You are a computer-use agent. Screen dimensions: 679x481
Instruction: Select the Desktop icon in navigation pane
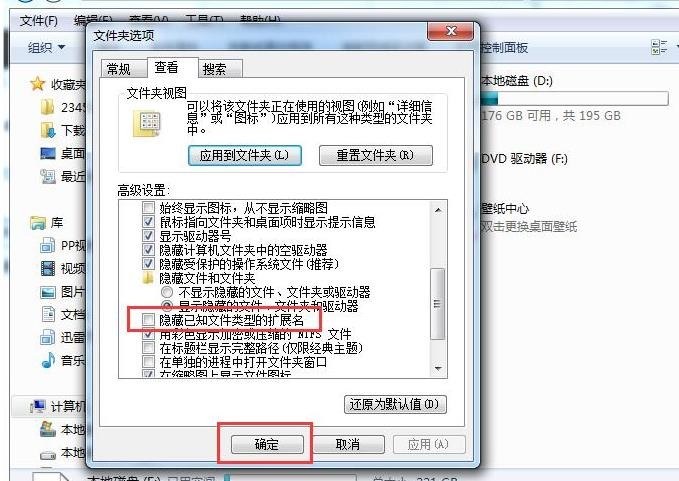click(x=48, y=153)
